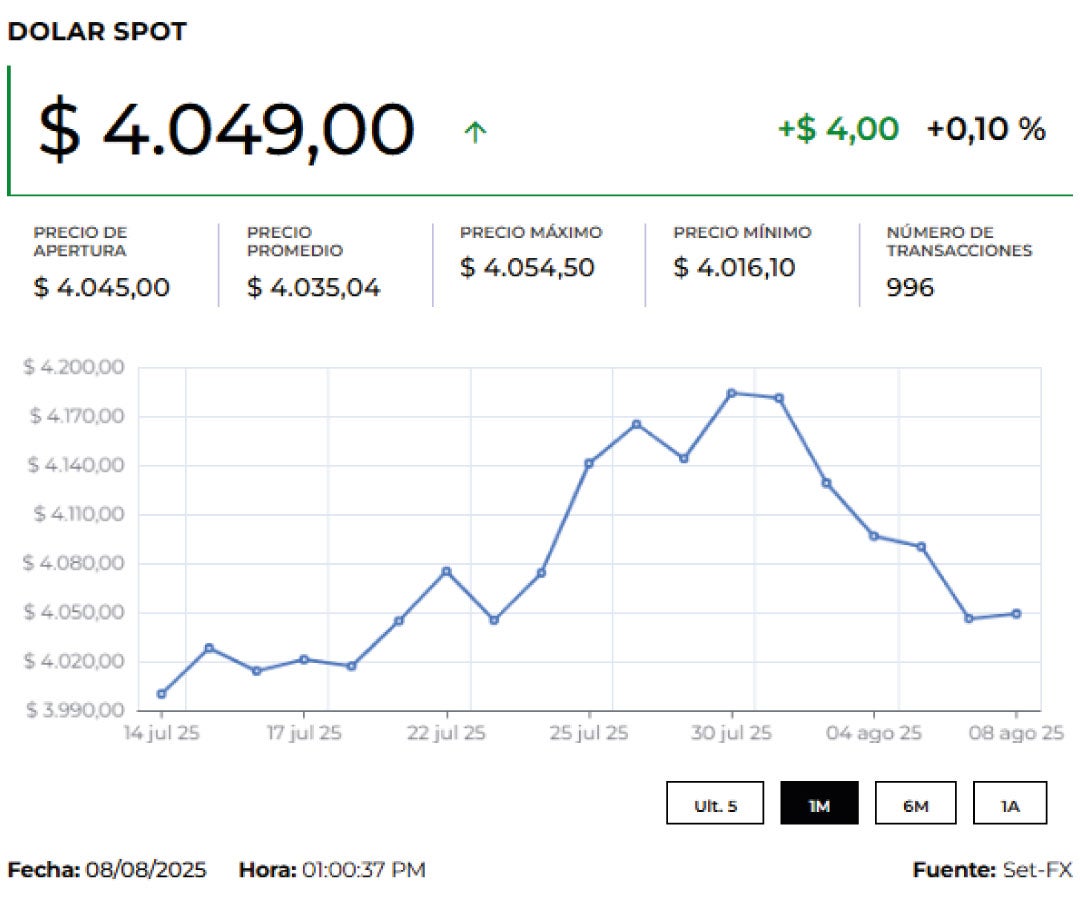This screenshot has width=1080, height=900.
Task: Click the +$ 4,00 change value
Action: [x=838, y=129]
